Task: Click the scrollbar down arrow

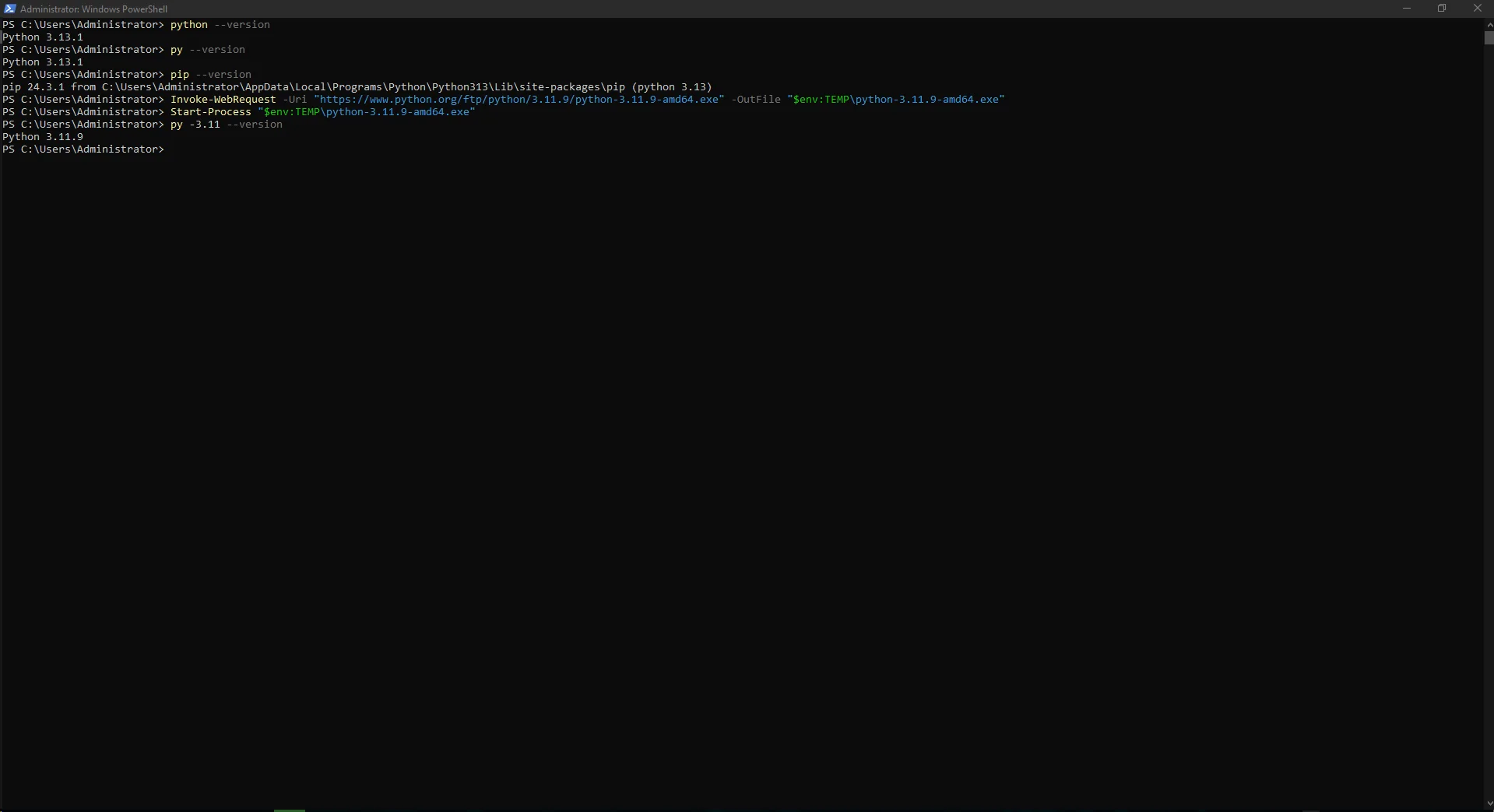Action: click(1489, 803)
